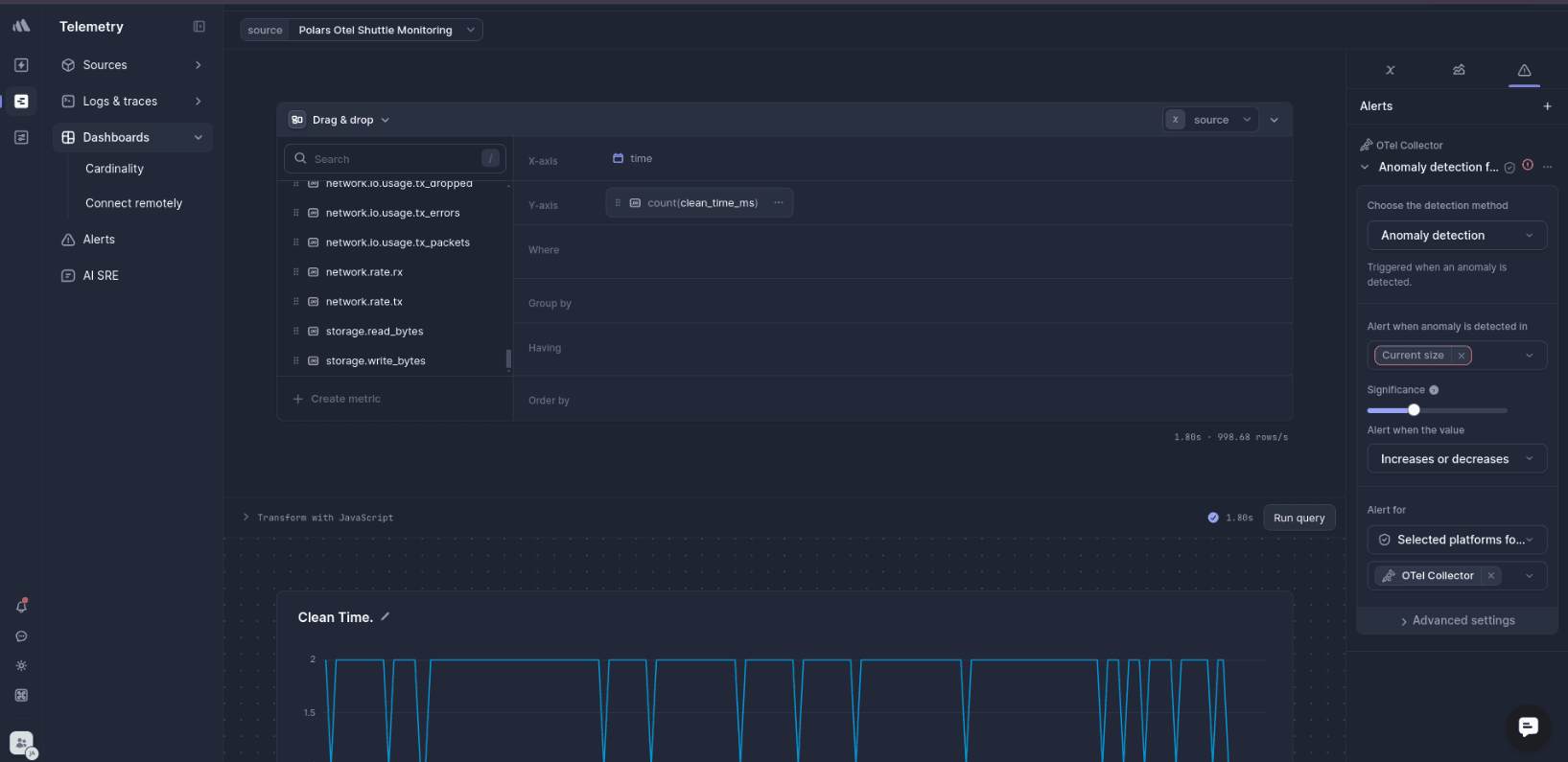The width and height of the screenshot is (1568, 762).
Task: Open the live chat support bubble
Action: coord(1528,727)
